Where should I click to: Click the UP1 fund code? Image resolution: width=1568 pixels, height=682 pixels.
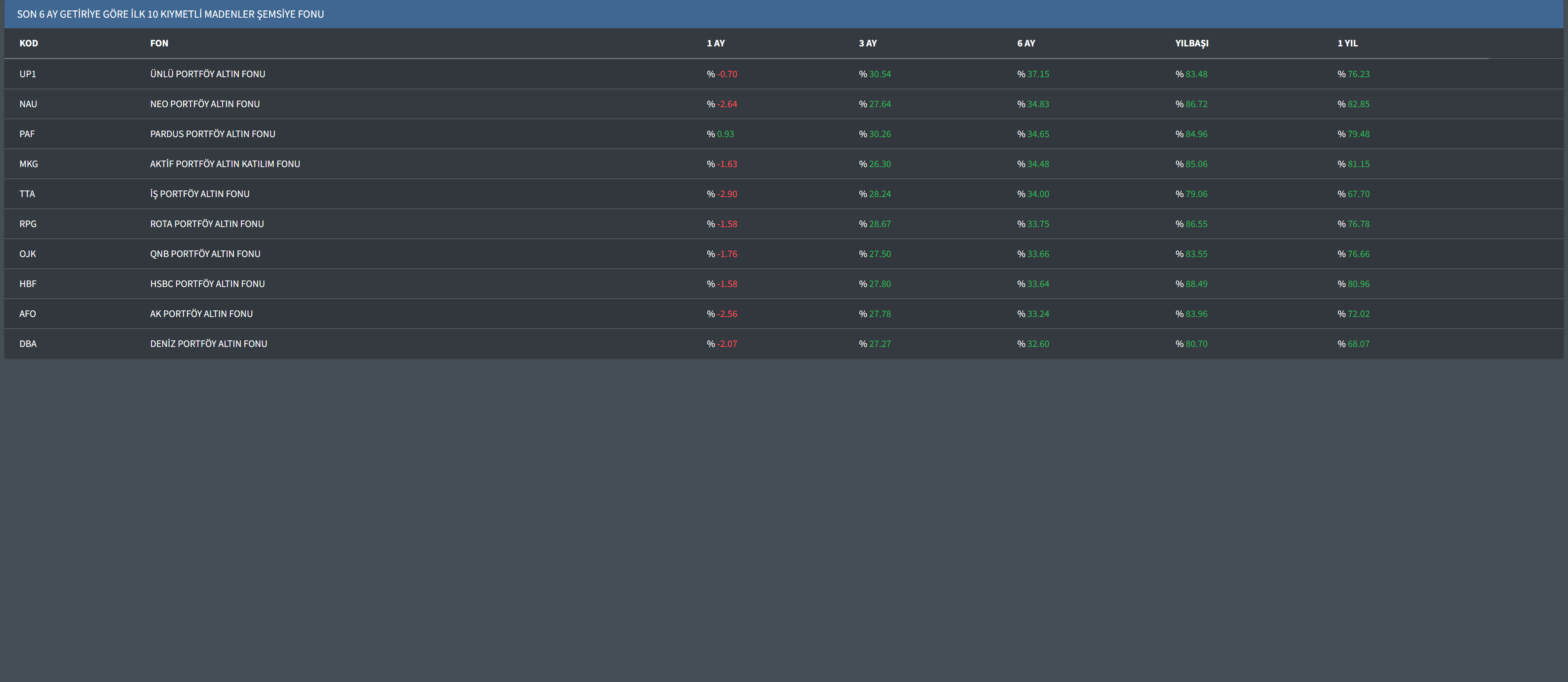(28, 74)
